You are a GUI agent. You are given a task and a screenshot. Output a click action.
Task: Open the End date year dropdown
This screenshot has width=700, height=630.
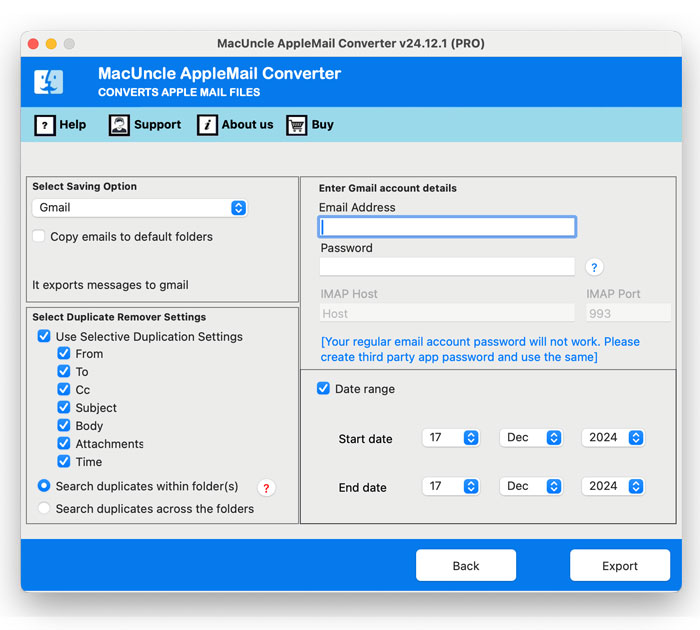pos(612,486)
